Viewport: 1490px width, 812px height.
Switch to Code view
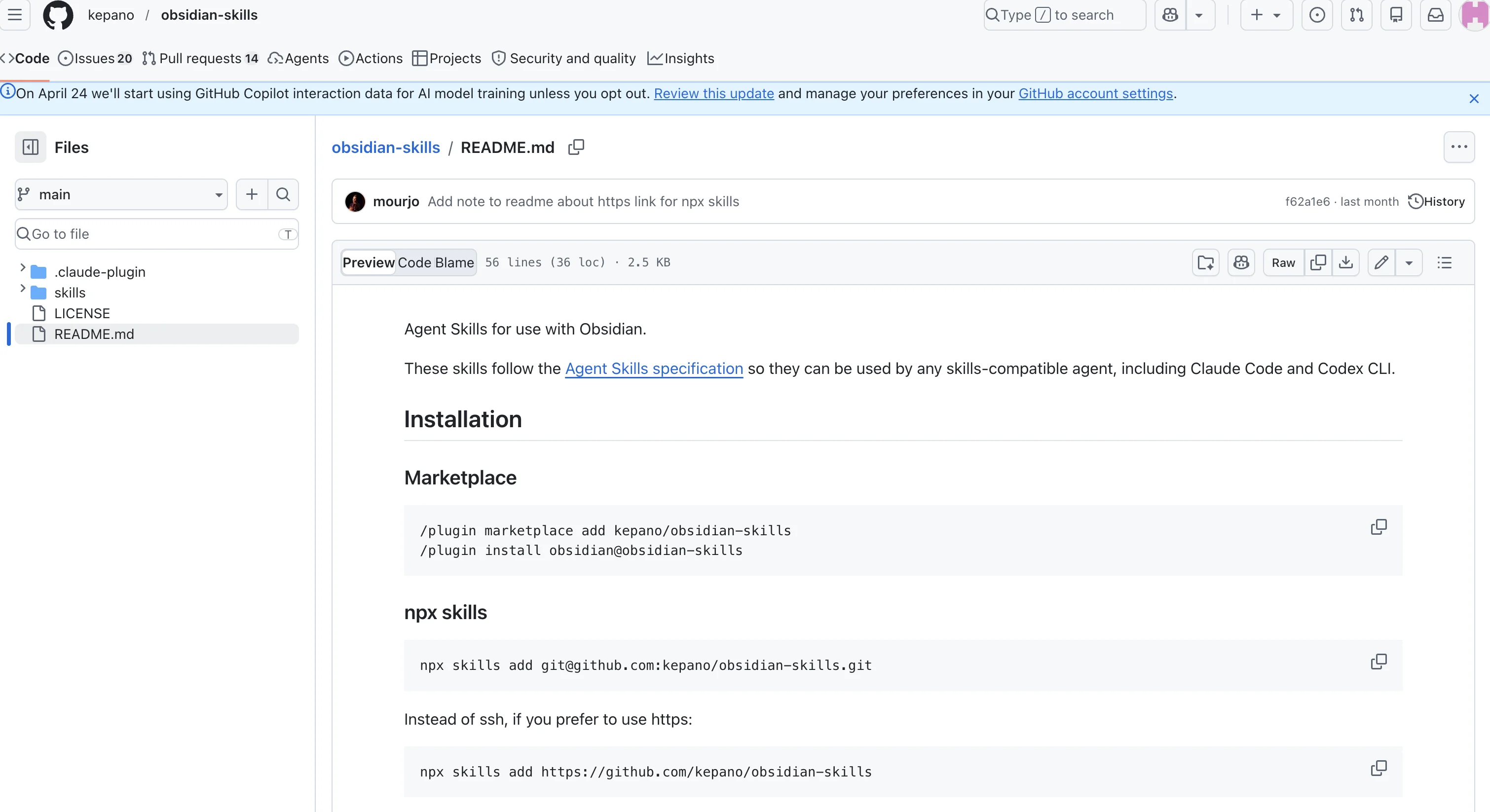coord(414,263)
